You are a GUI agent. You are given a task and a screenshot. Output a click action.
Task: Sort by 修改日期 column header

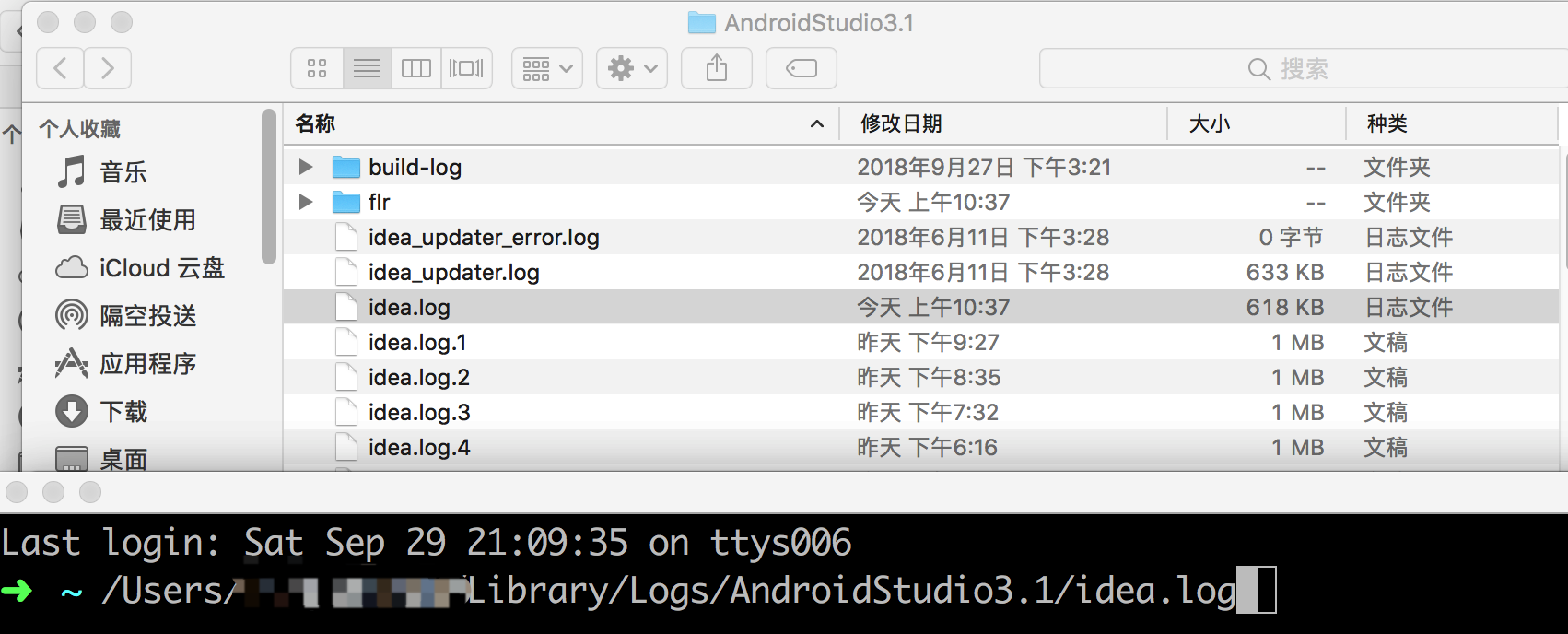click(x=1003, y=123)
